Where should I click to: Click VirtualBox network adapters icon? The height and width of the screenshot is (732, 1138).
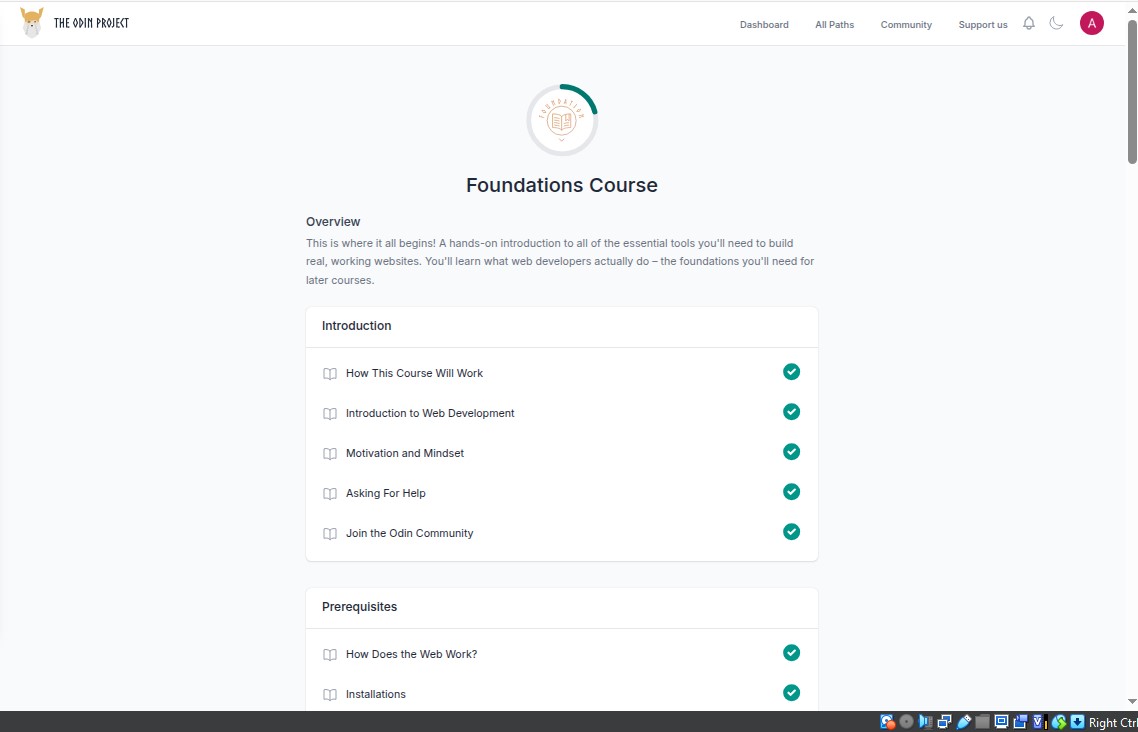(944, 722)
